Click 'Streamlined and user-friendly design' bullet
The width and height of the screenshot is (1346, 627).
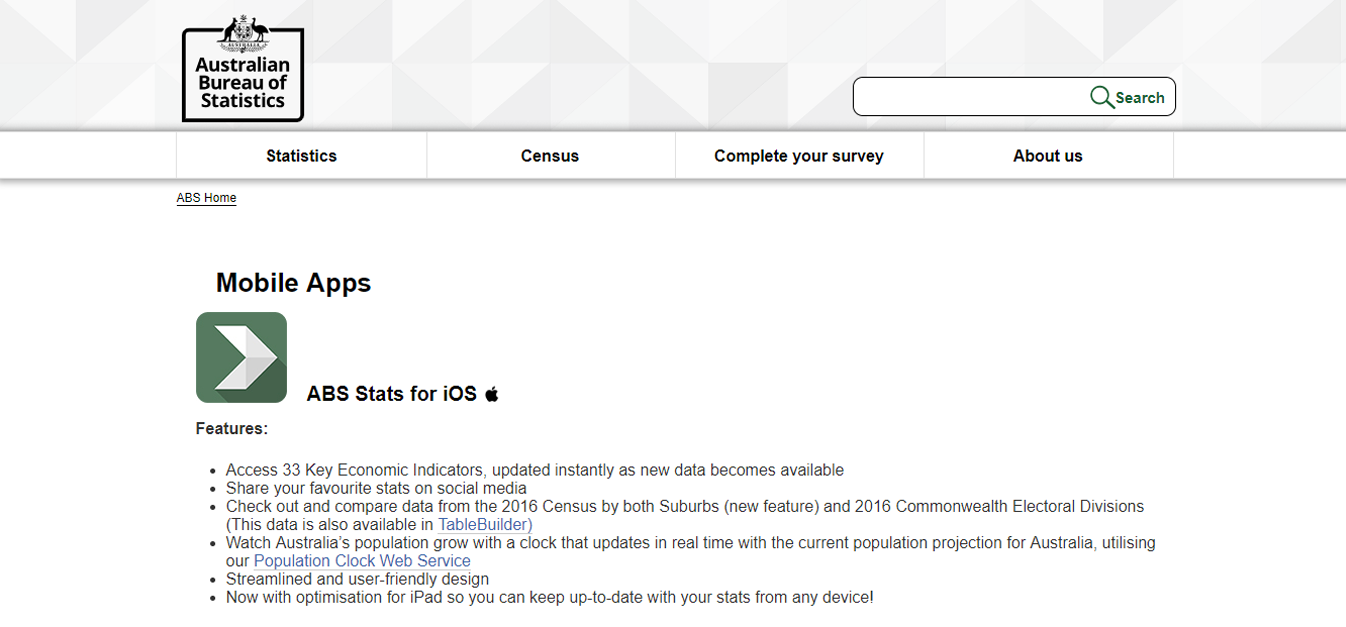click(357, 579)
